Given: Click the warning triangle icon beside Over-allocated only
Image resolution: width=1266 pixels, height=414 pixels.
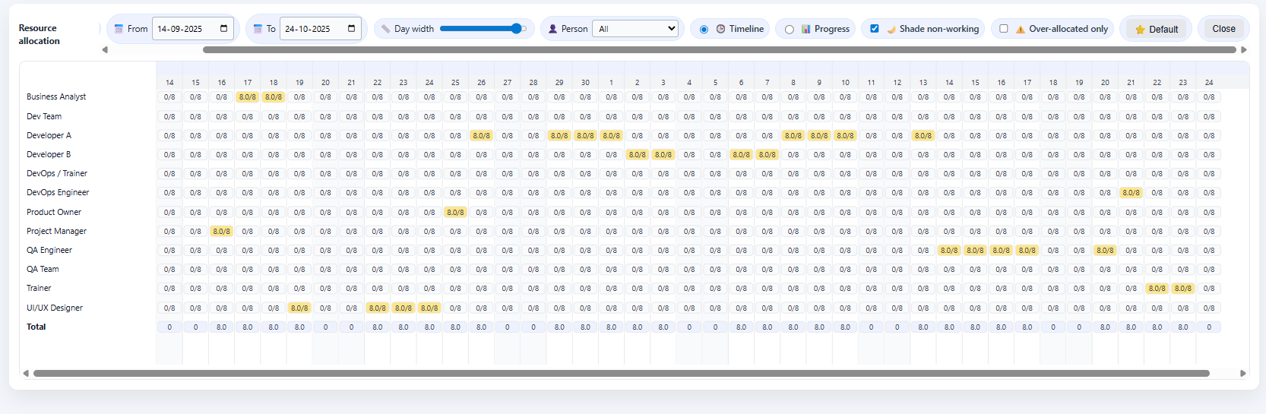Looking at the screenshot, I should pos(1020,29).
